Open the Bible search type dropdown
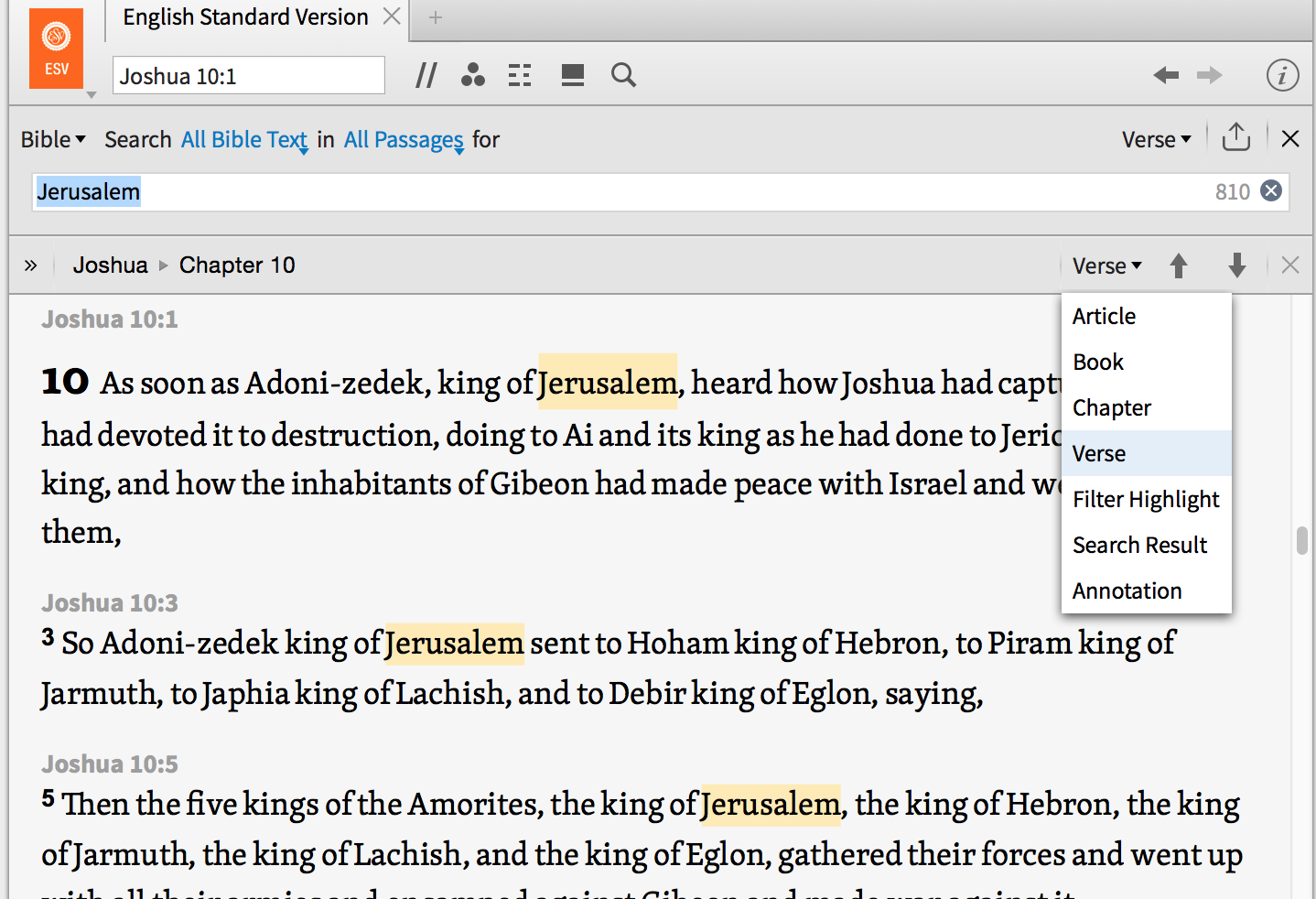 (x=53, y=139)
